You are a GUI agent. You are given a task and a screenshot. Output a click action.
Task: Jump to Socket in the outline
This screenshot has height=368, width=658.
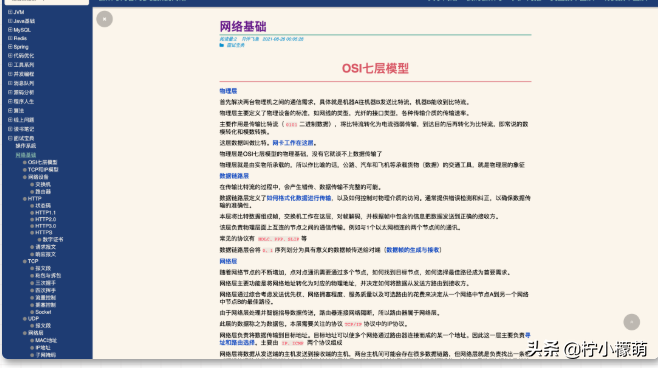click(43, 312)
